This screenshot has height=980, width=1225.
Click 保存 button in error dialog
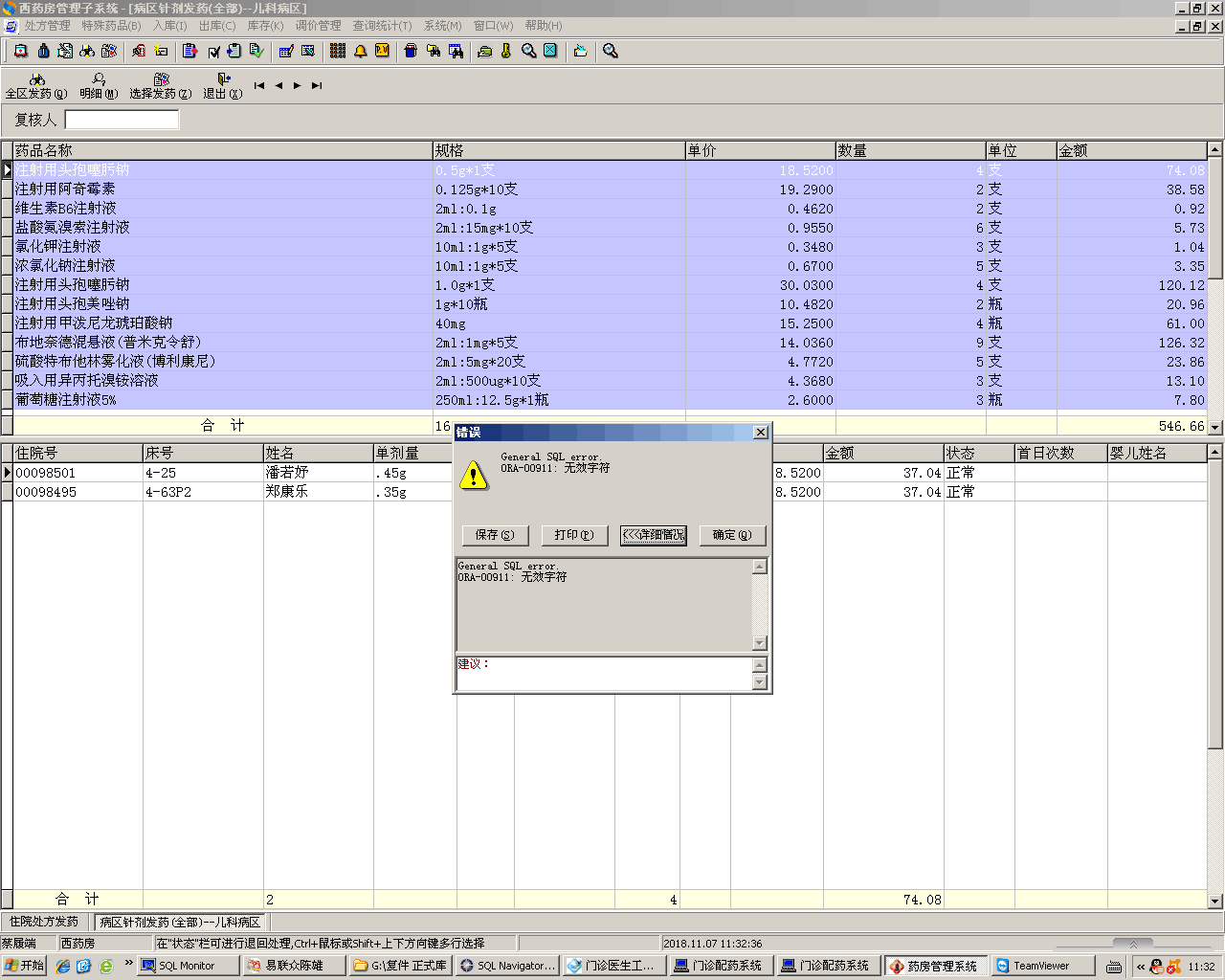[x=495, y=535]
